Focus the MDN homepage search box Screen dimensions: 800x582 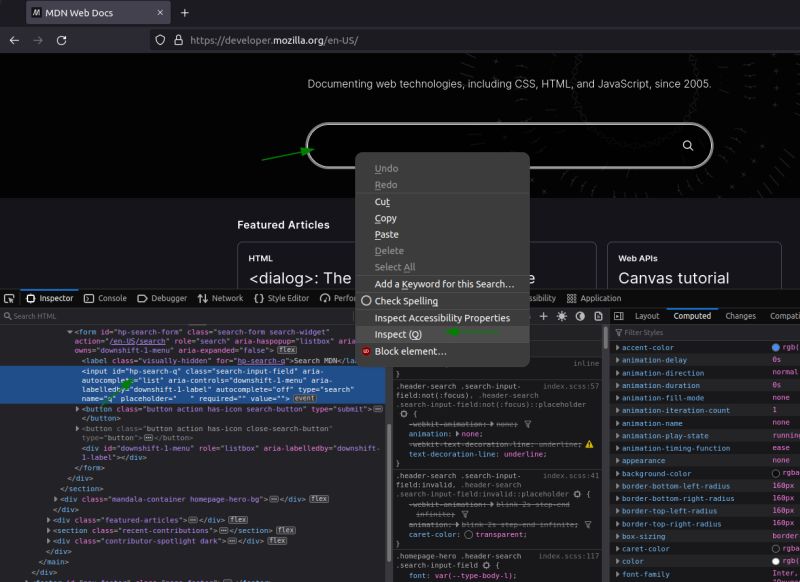(509, 146)
